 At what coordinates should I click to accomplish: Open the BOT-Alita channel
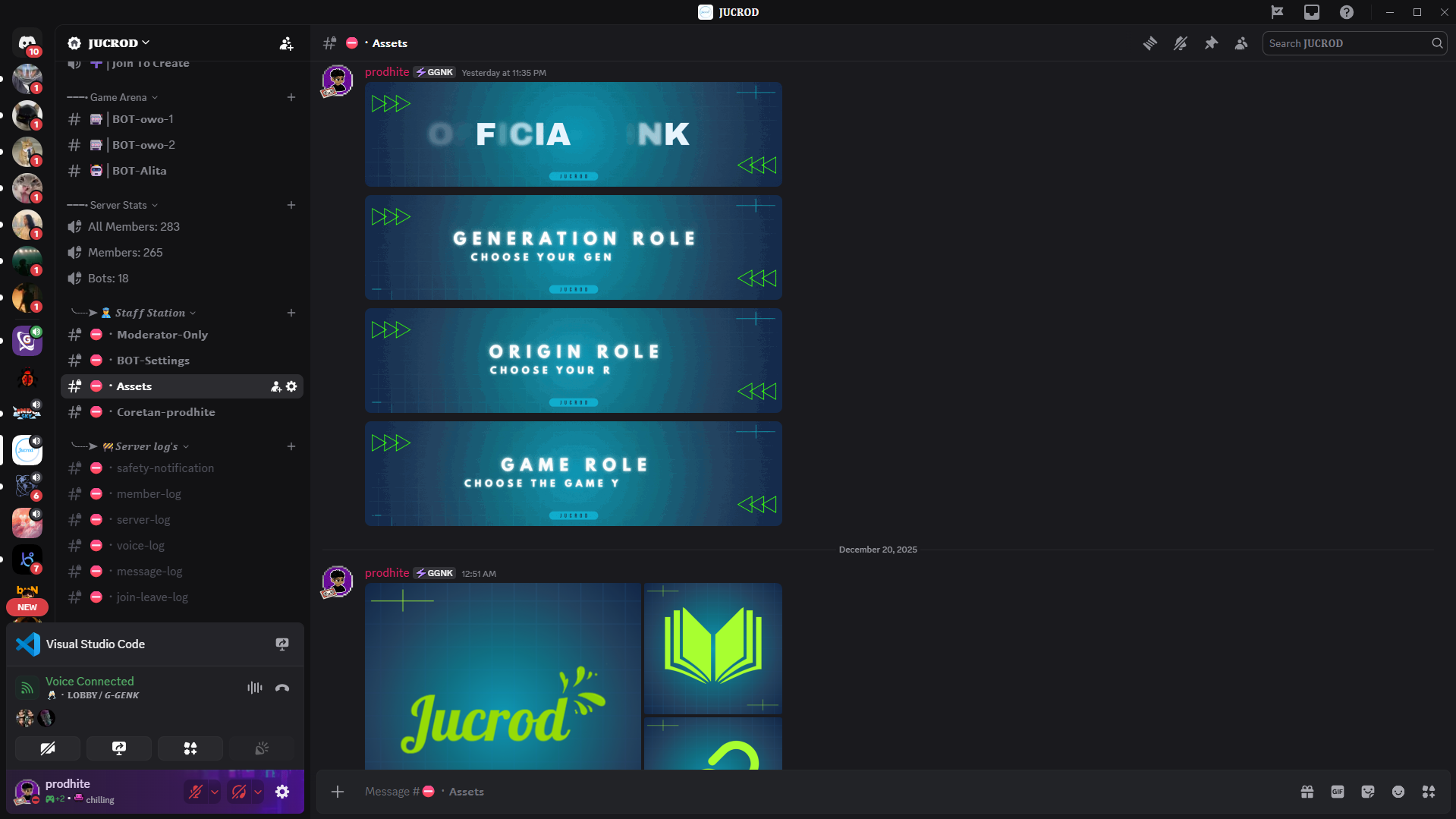[182, 171]
